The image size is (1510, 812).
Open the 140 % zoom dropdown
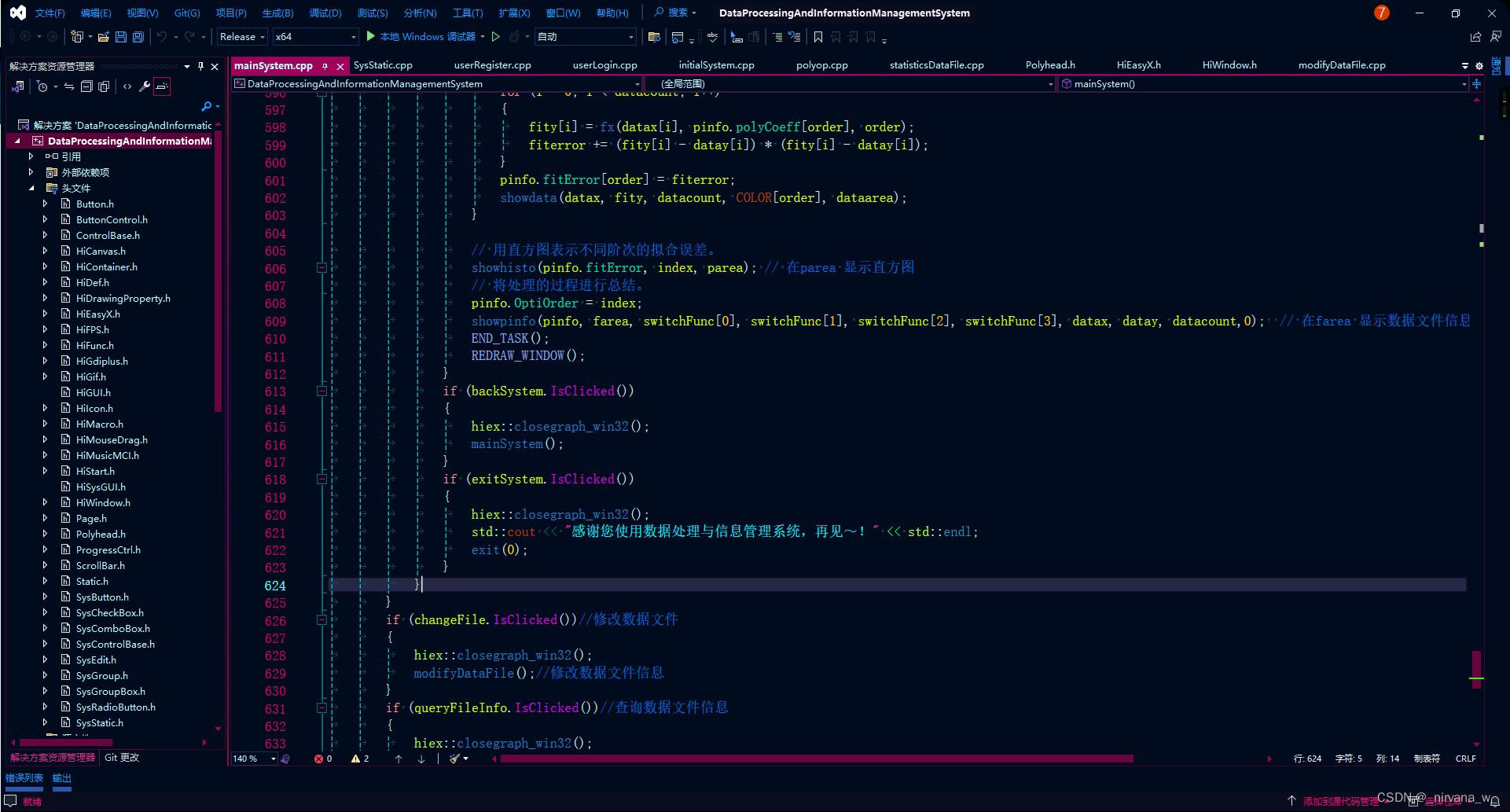click(x=254, y=759)
